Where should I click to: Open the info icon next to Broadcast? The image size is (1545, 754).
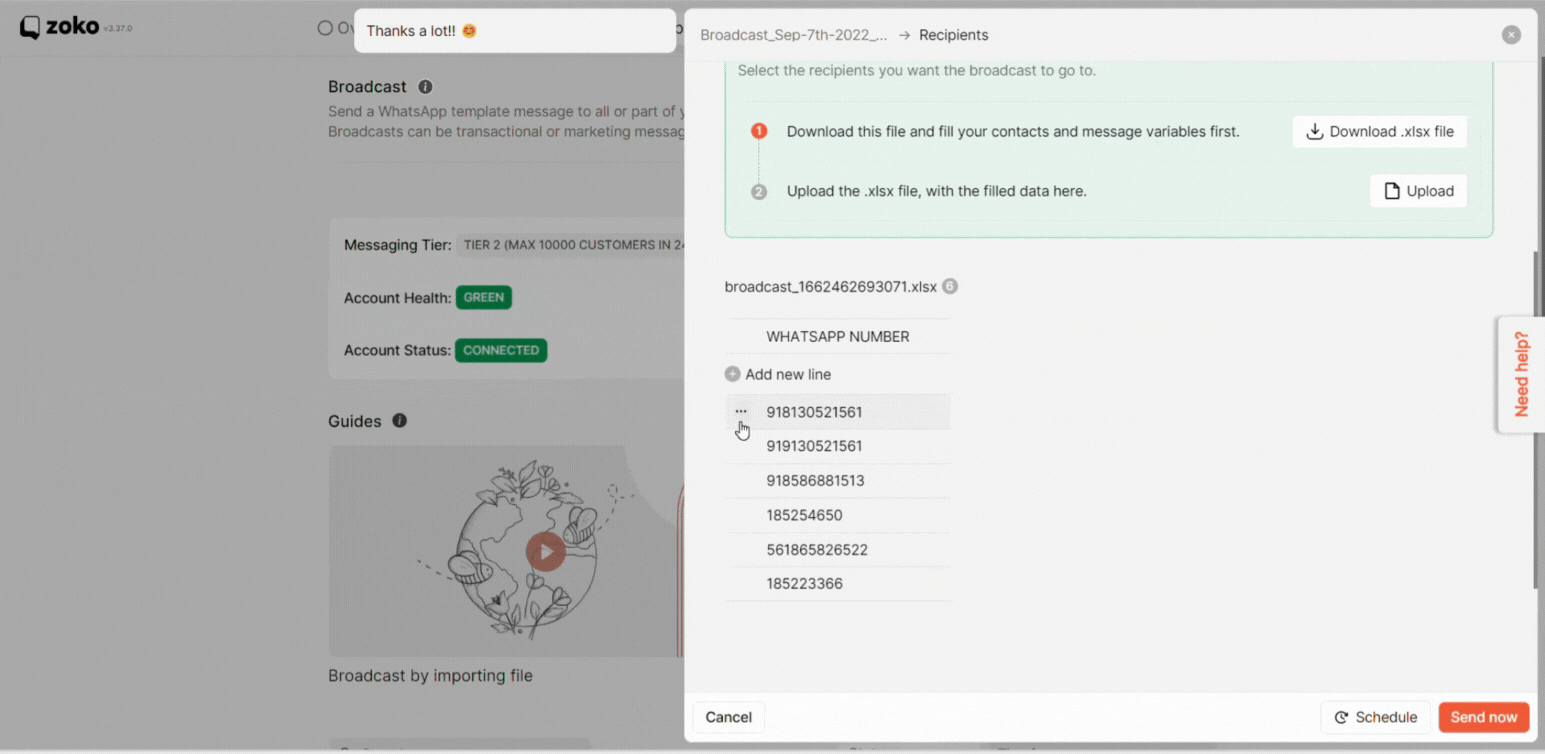(x=425, y=87)
